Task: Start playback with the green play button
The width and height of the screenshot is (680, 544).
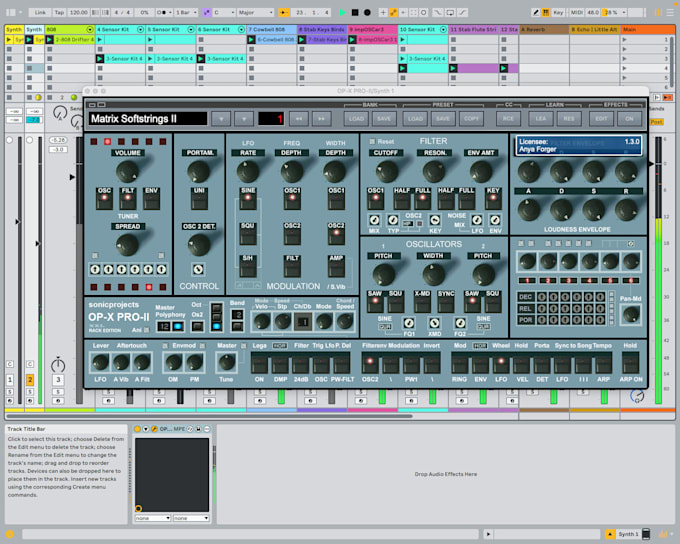Action: tap(342, 13)
